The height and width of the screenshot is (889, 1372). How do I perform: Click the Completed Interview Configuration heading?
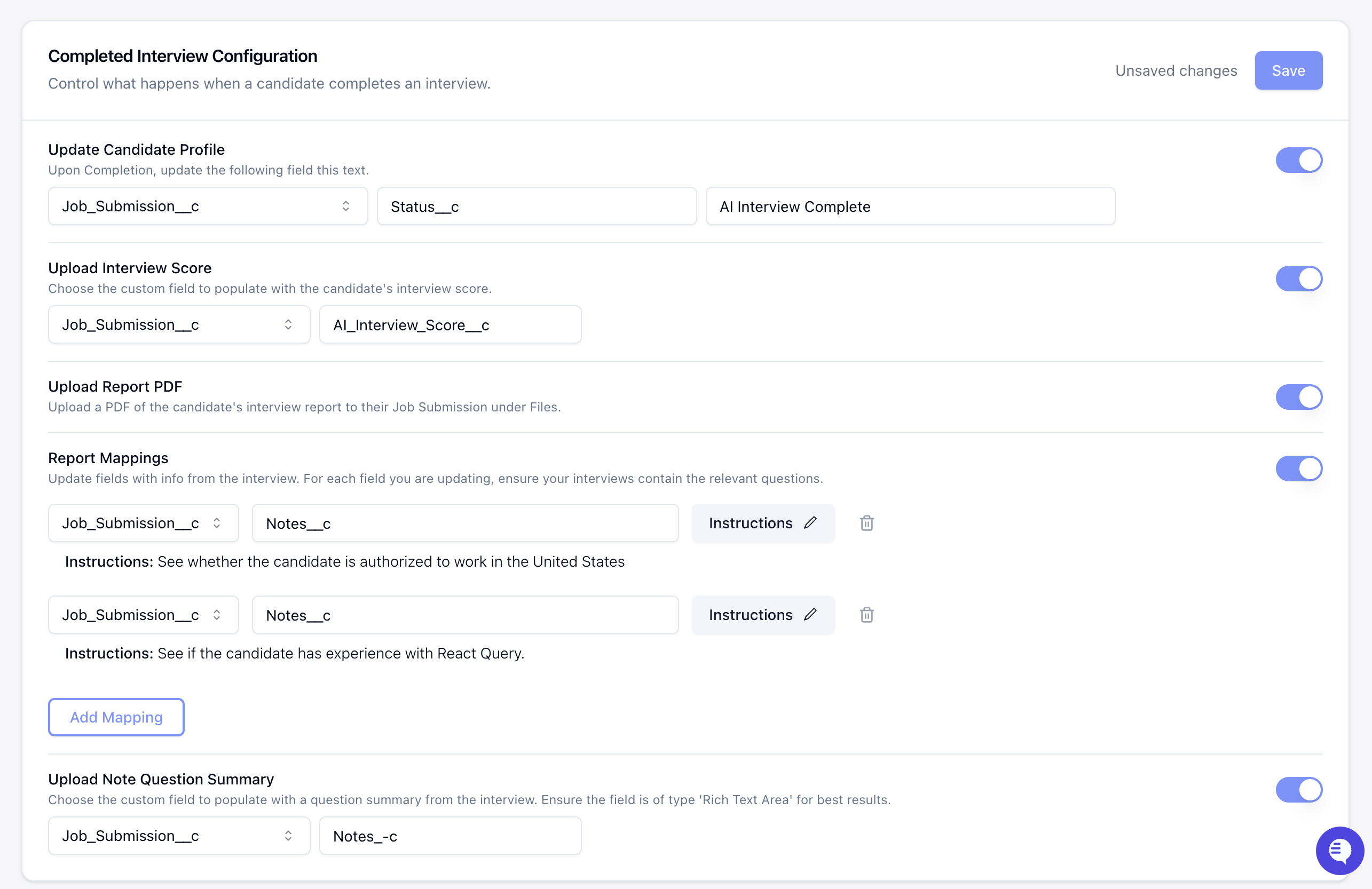pos(182,56)
